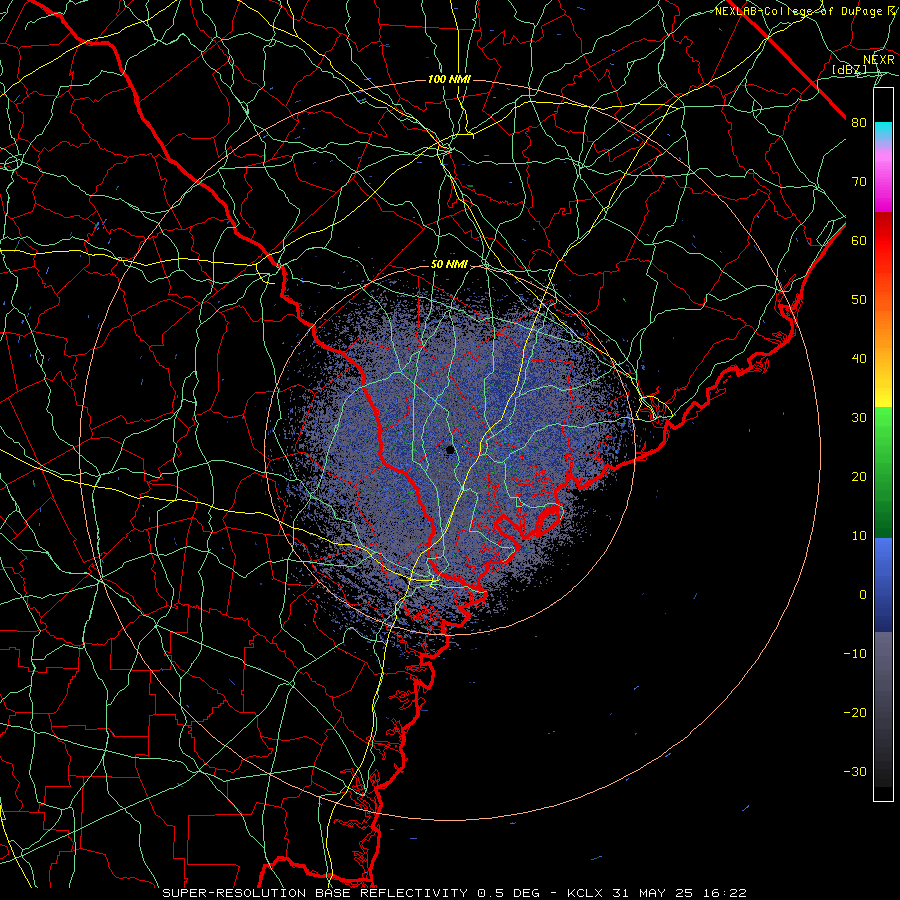Click the blue band of the reflectivity color bar
The width and height of the screenshot is (900, 900).
coord(883,585)
